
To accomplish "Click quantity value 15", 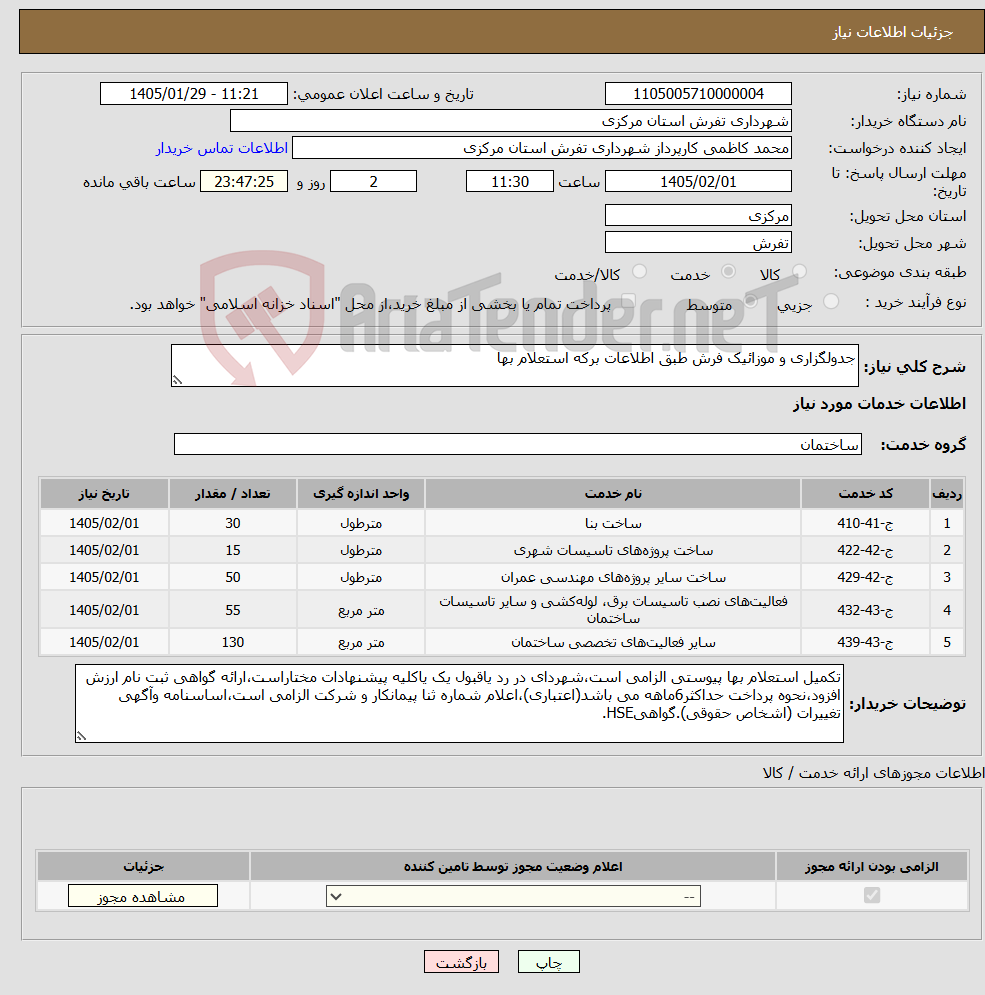I will click(233, 550).
